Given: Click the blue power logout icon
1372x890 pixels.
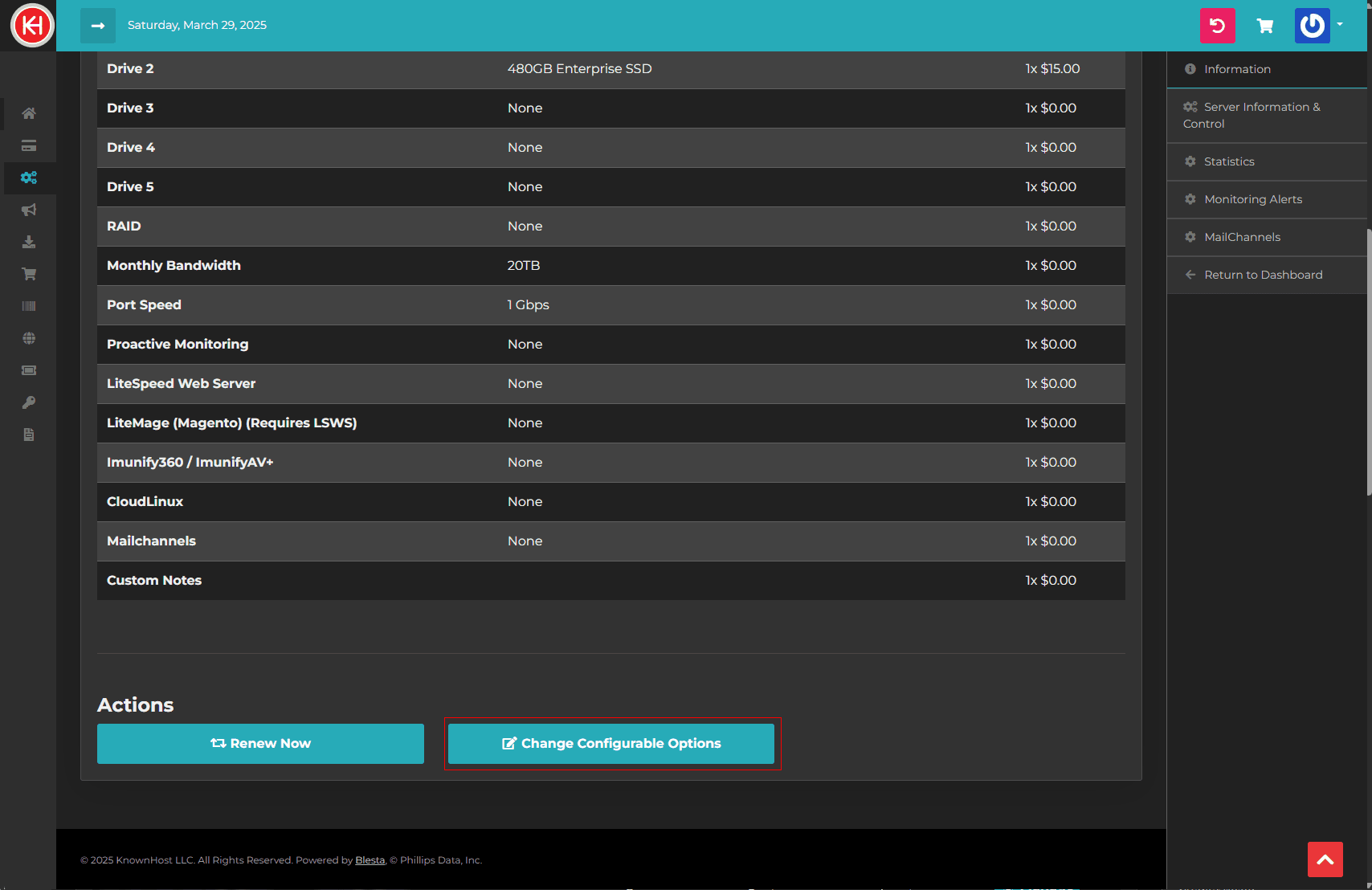Looking at the screenshot, I should tap(1312, 25).
